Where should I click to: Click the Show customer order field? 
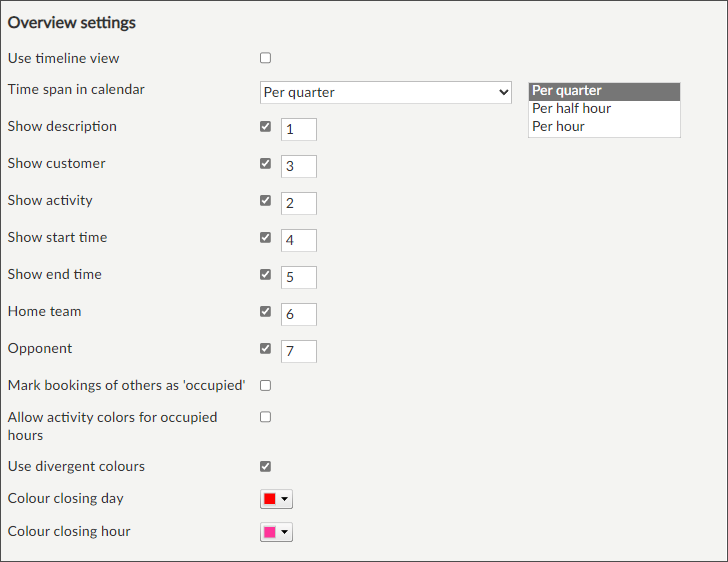pyautogui.click(x=299, y=166)
